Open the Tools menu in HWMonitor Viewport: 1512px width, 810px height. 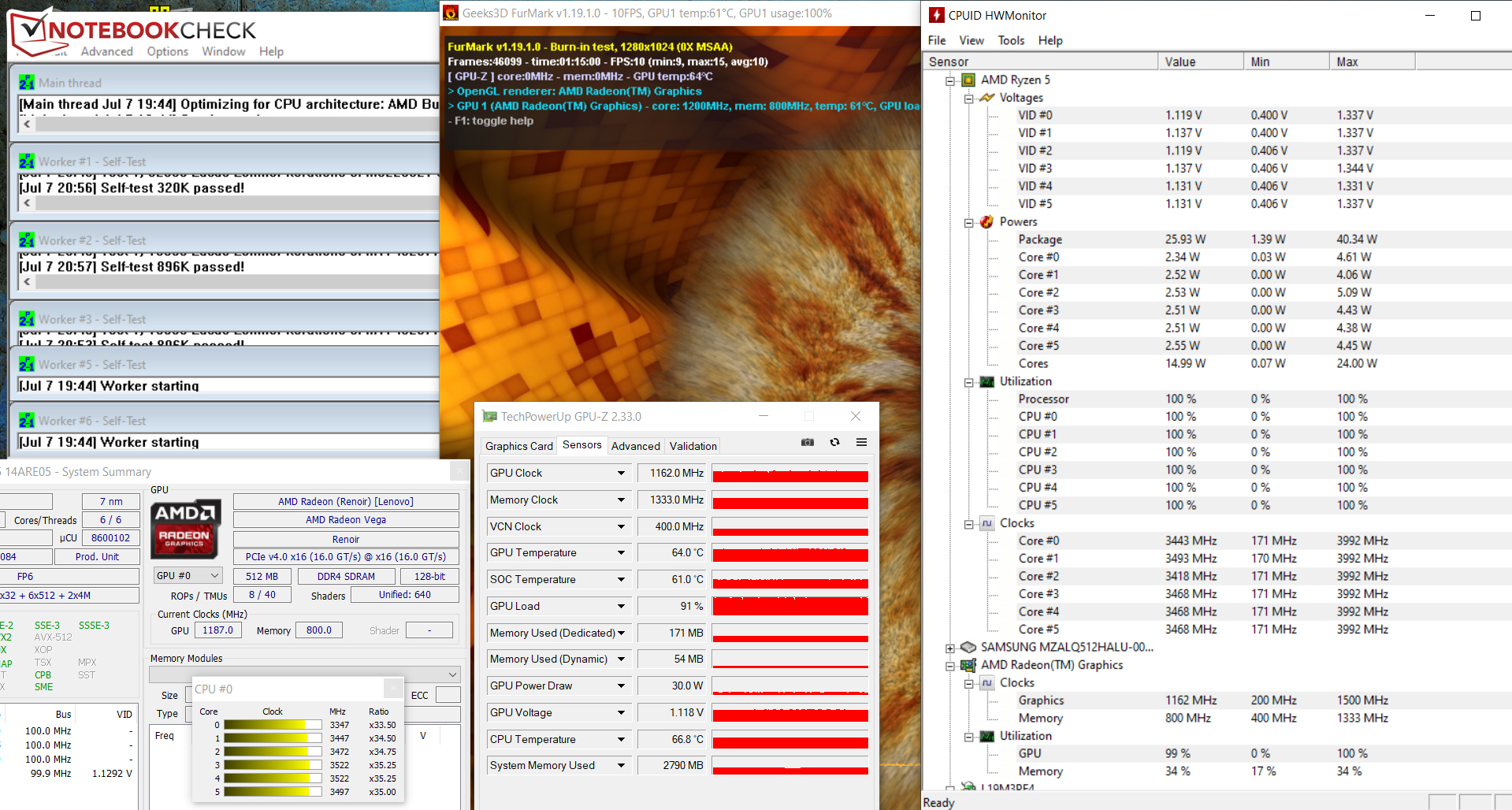coord(1011,40)
